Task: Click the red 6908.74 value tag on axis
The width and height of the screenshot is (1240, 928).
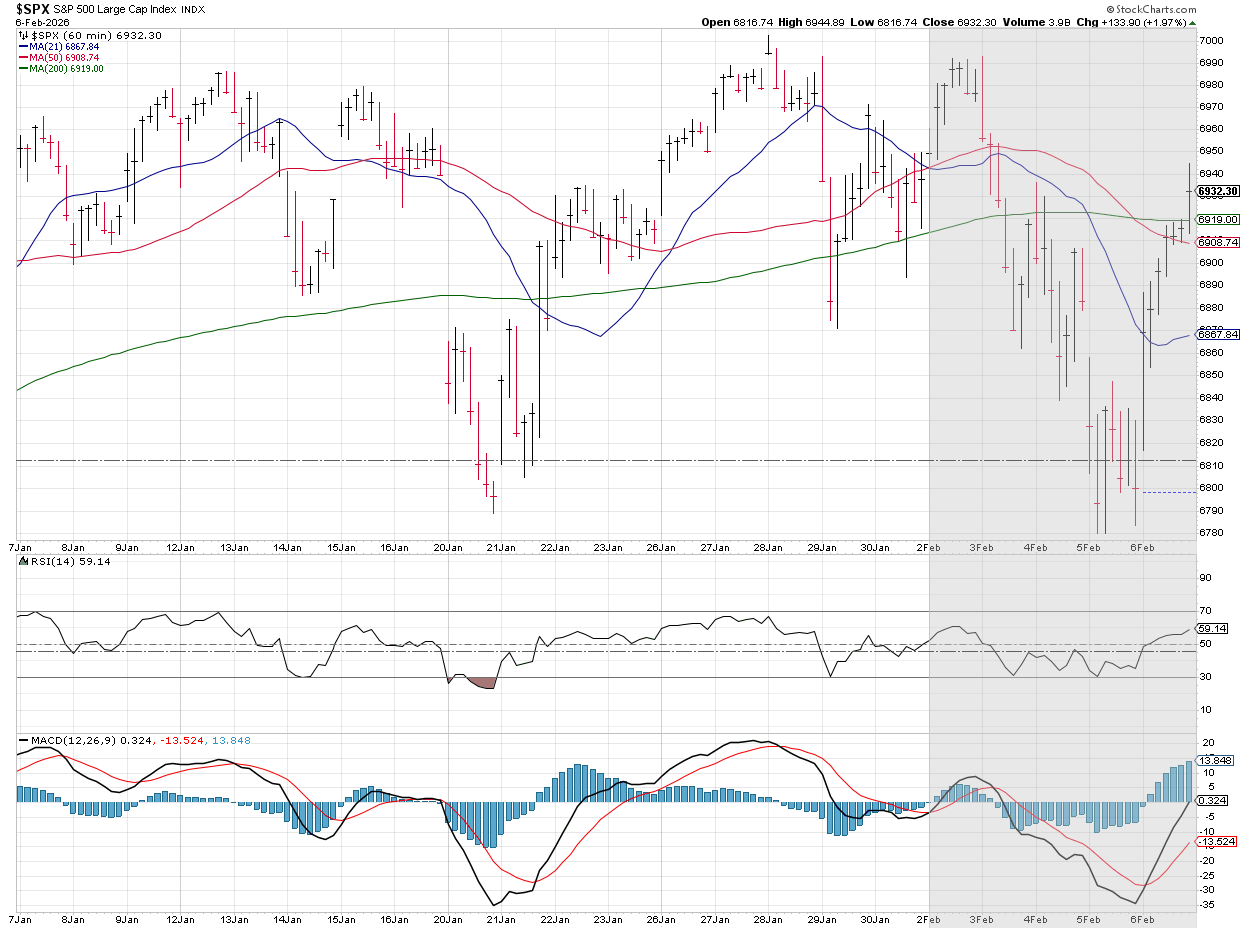Action: pyautogui.click(x=1219, y=242)
